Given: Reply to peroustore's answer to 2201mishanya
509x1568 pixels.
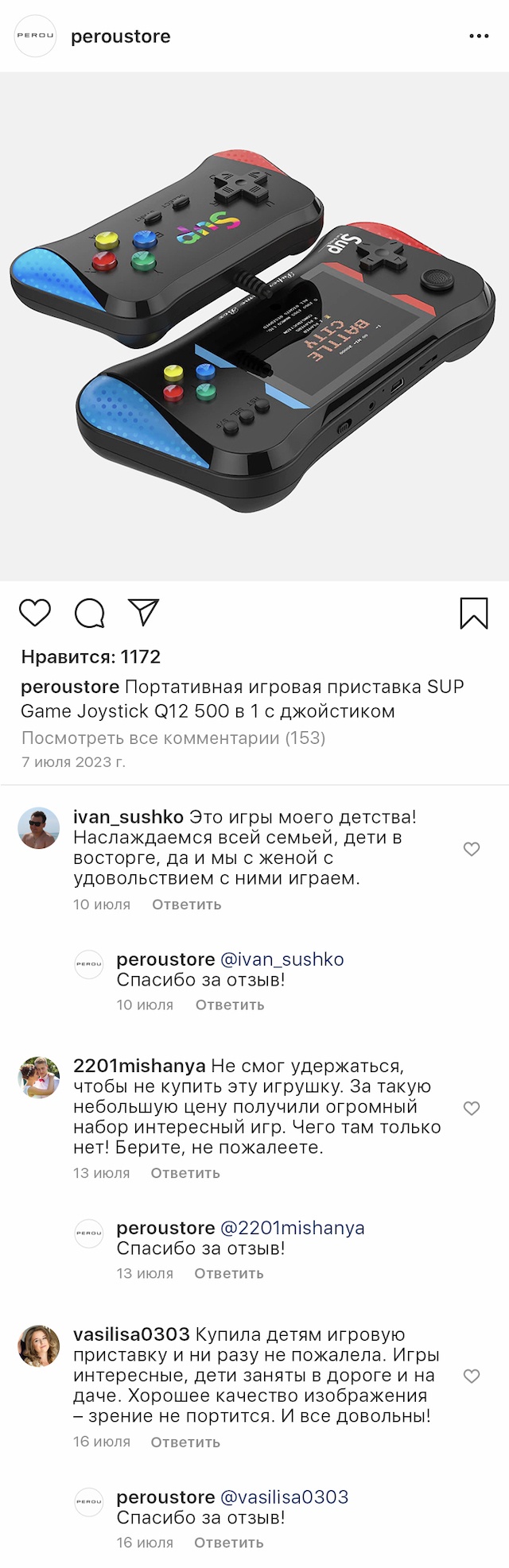Looking at the screenshot, I should [229, 1273].
